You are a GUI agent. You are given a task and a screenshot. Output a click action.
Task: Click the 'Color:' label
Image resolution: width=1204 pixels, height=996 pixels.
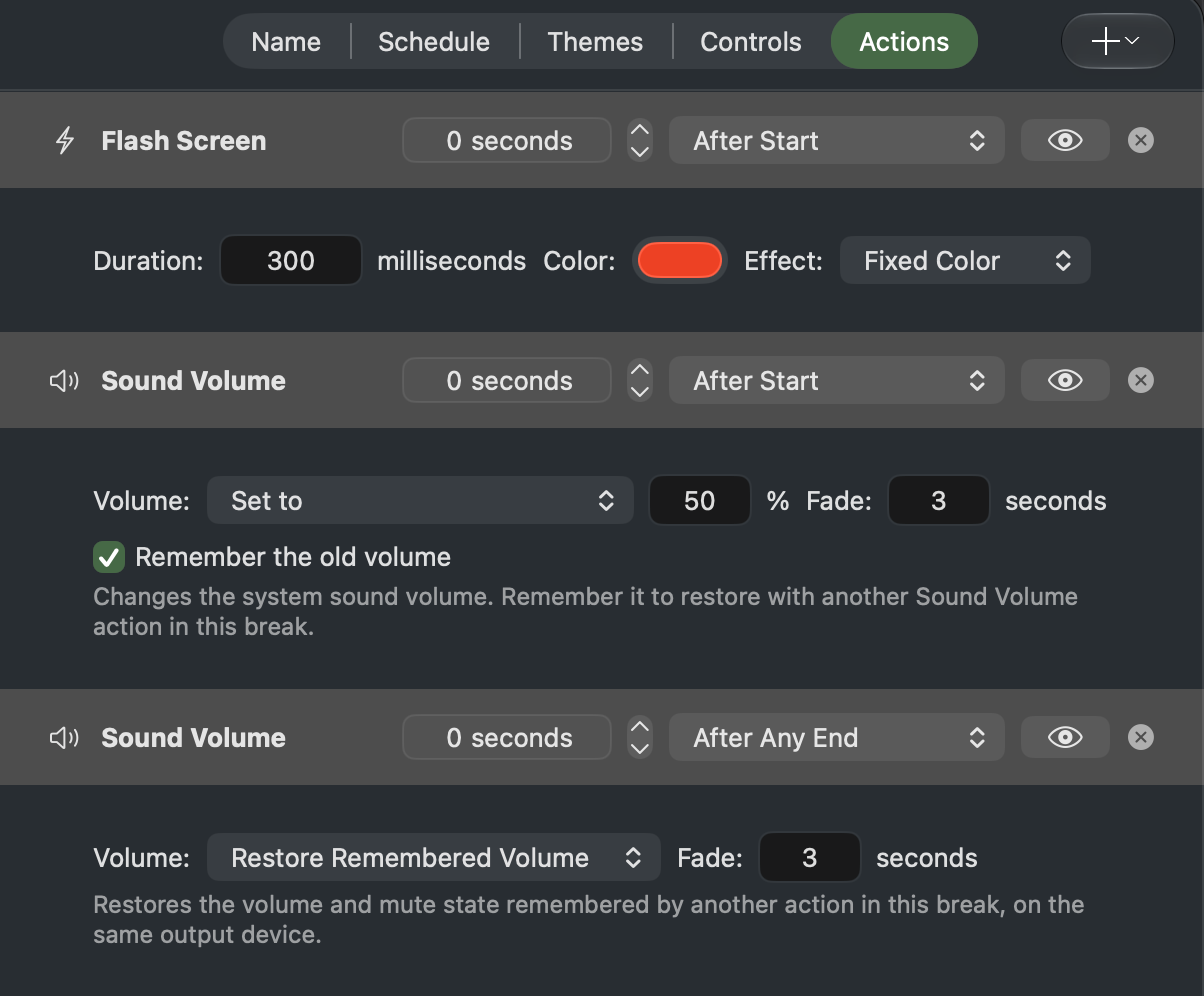click(x=579, y=261)
